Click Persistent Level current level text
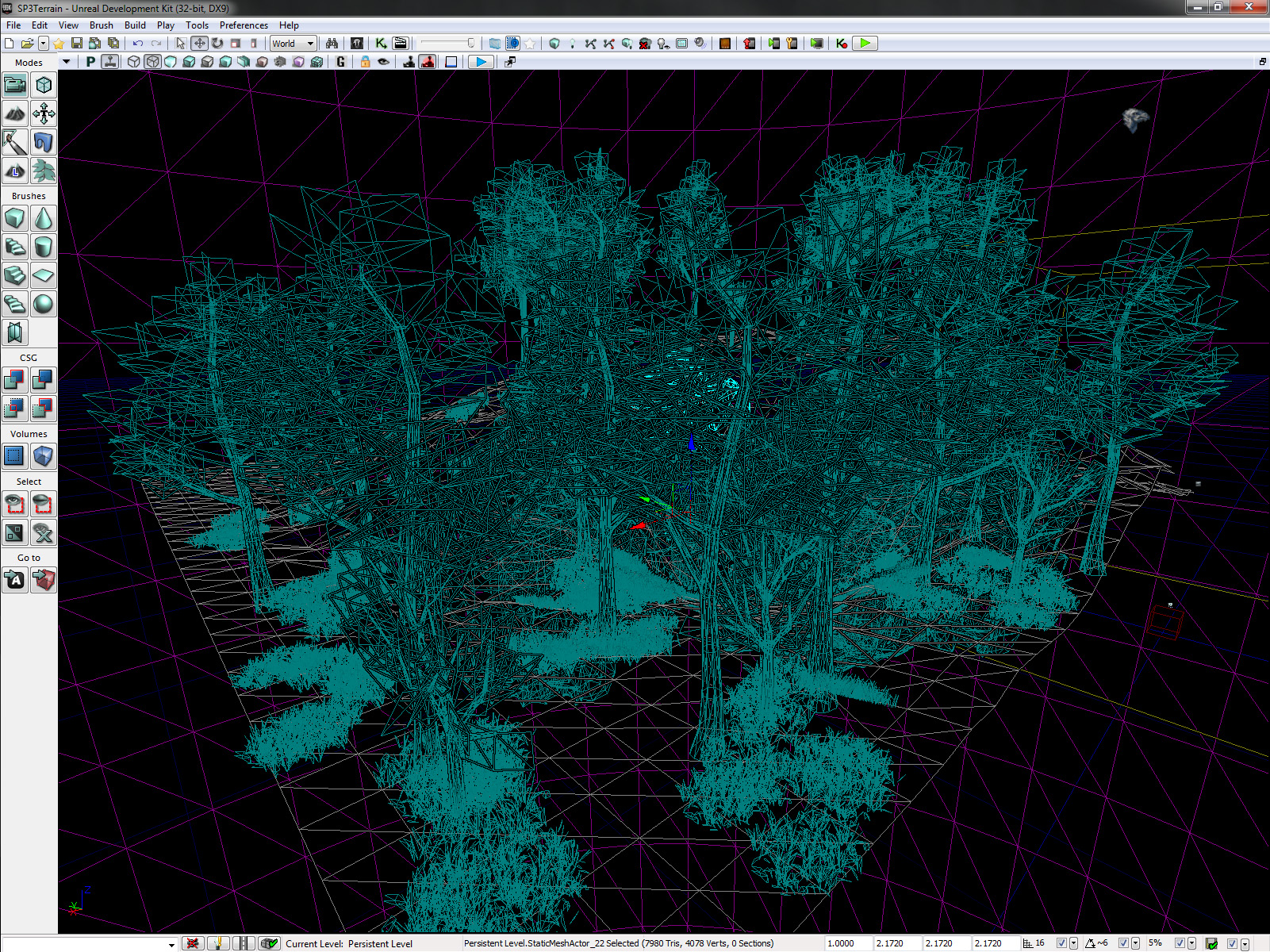 click(x=380, y=944)
